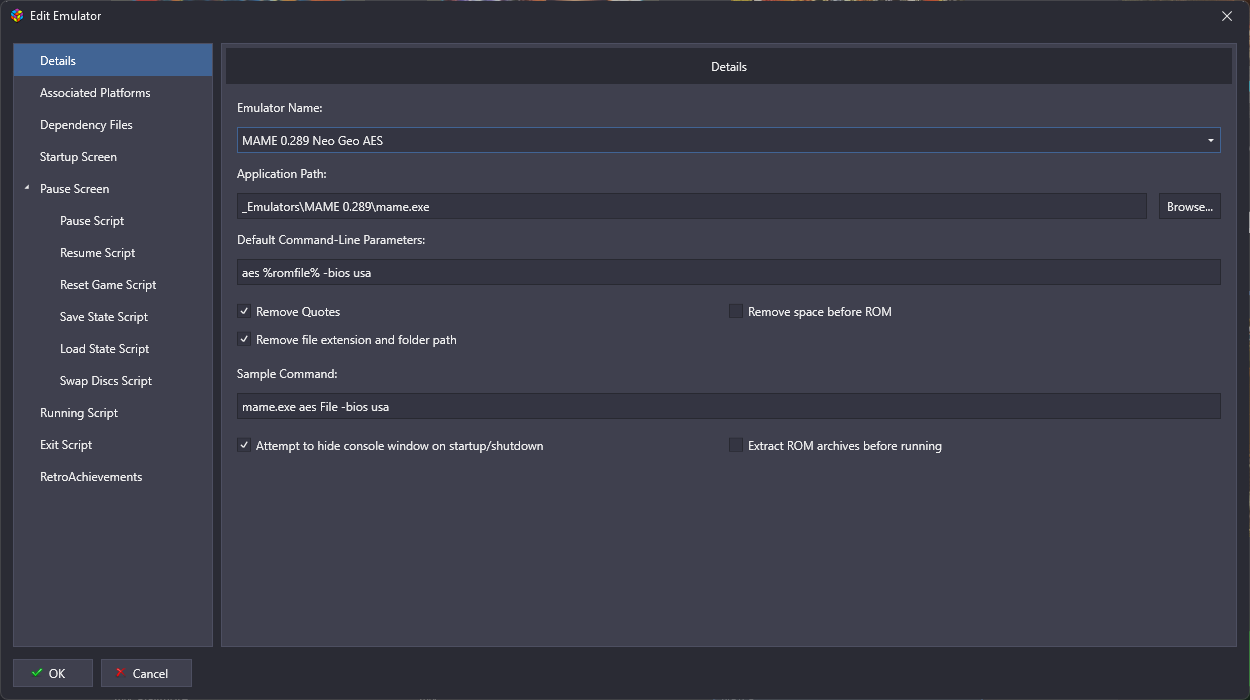Click the Application Path text field
The image size is (1250, 700).
[x=692, y=207]
